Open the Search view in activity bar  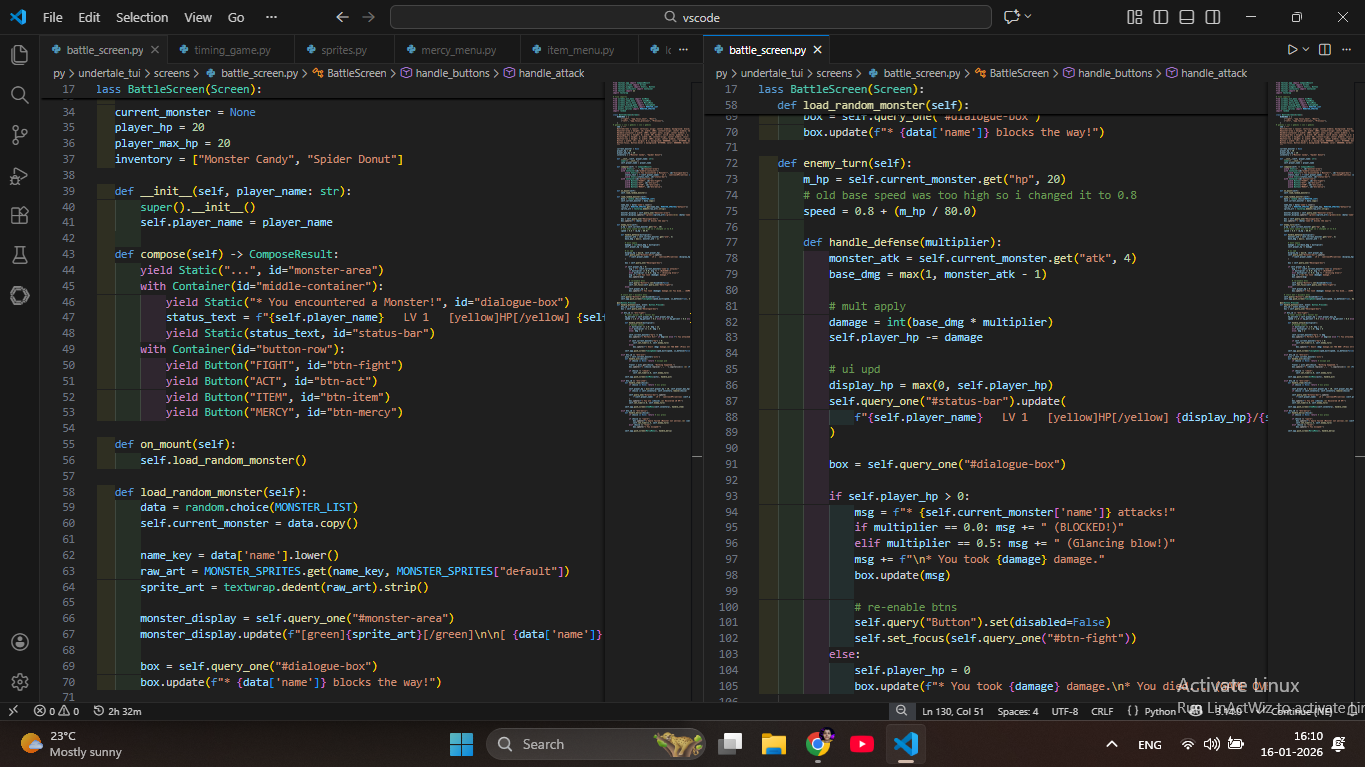19,95
